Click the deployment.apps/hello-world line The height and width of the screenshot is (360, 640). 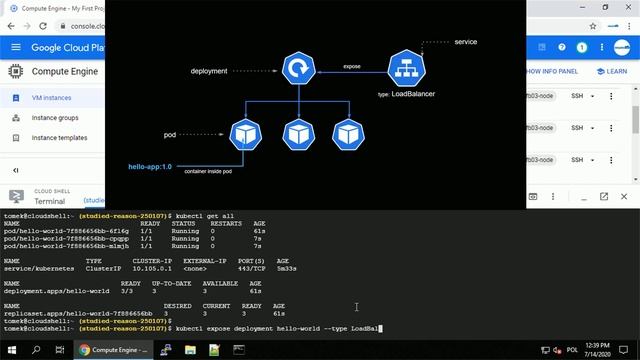pyautogui.click(x=133, y=291)
